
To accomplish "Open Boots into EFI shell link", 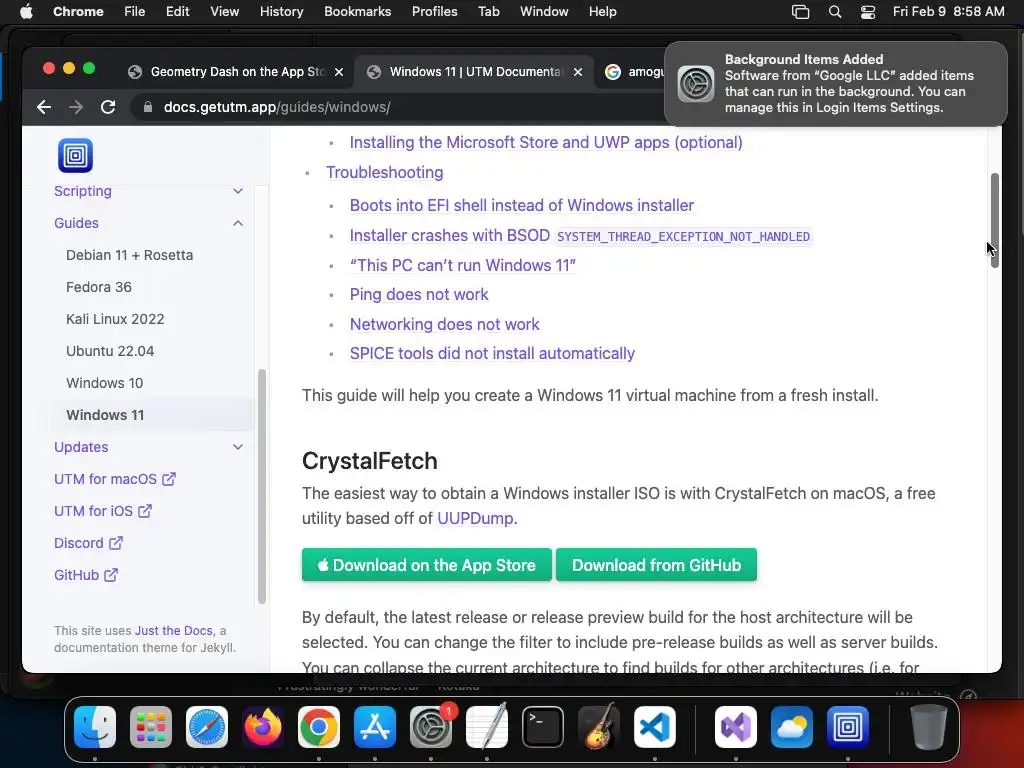I will 522,205.
